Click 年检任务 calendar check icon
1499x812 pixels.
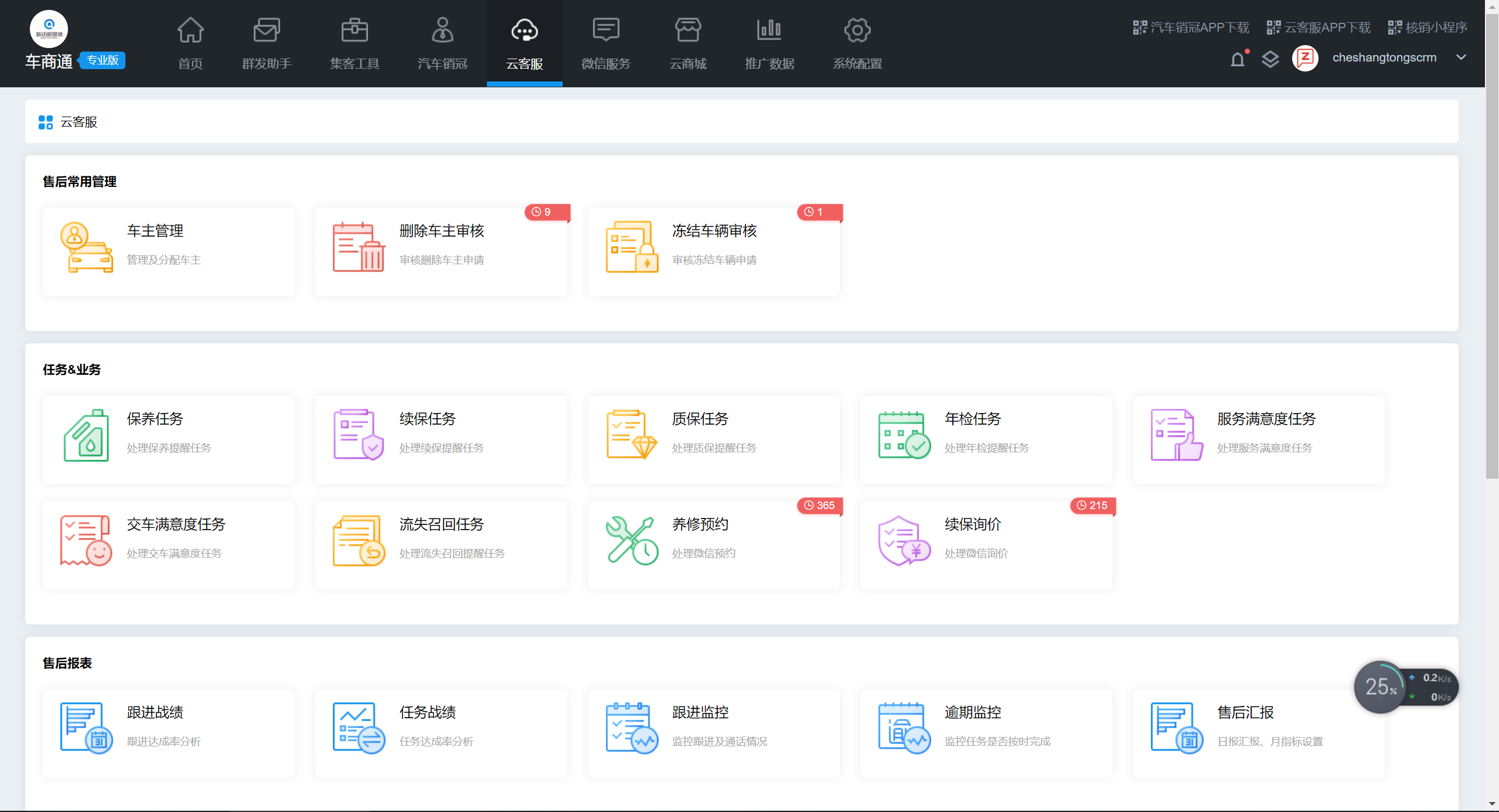coord(904,435)
